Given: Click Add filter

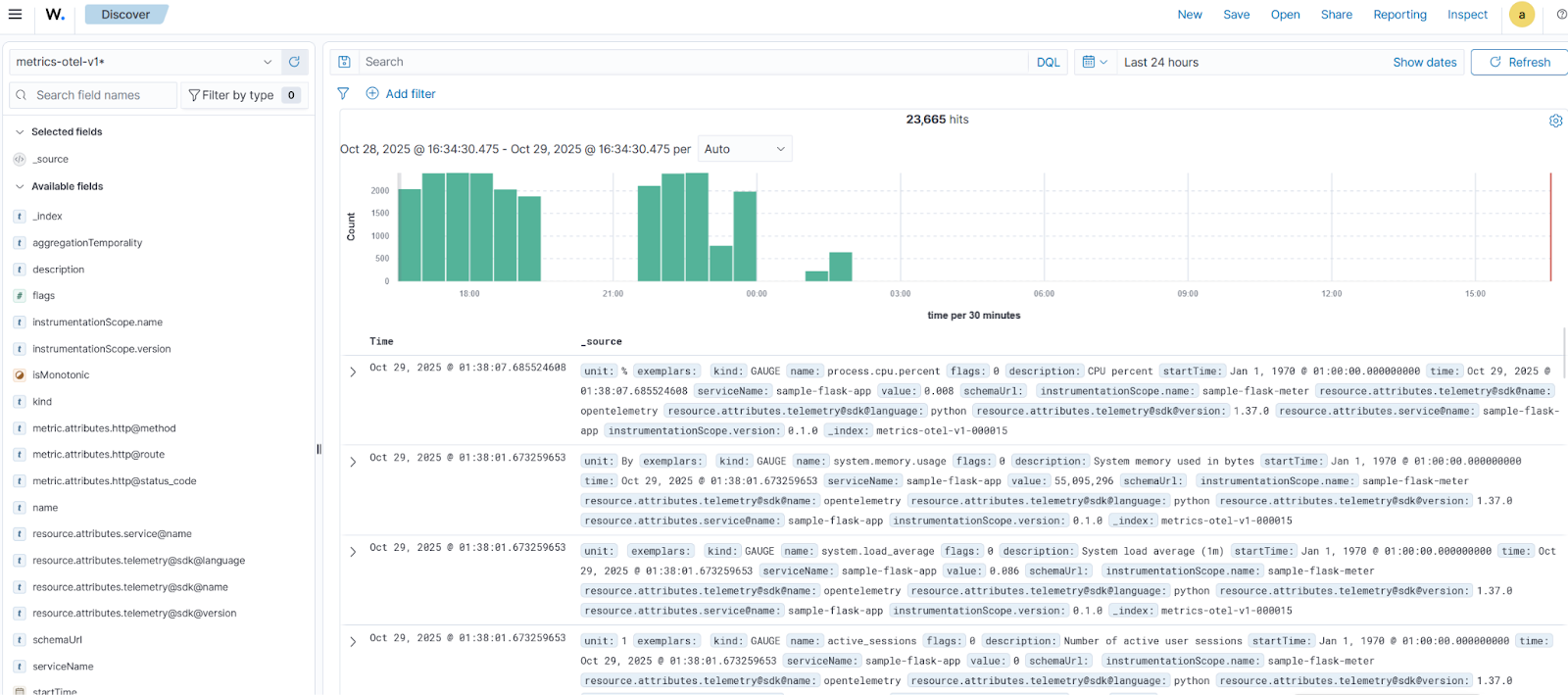Looking at the screenshot, I should [401, 94].
